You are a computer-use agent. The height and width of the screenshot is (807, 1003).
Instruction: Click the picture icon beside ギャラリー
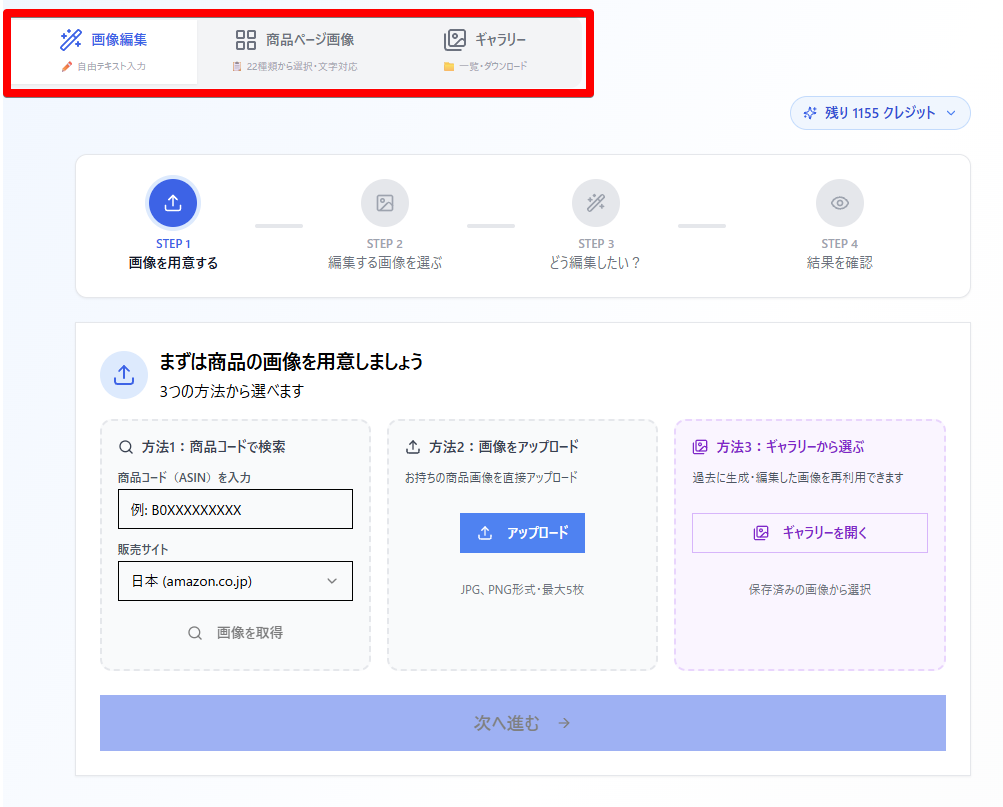455,40
